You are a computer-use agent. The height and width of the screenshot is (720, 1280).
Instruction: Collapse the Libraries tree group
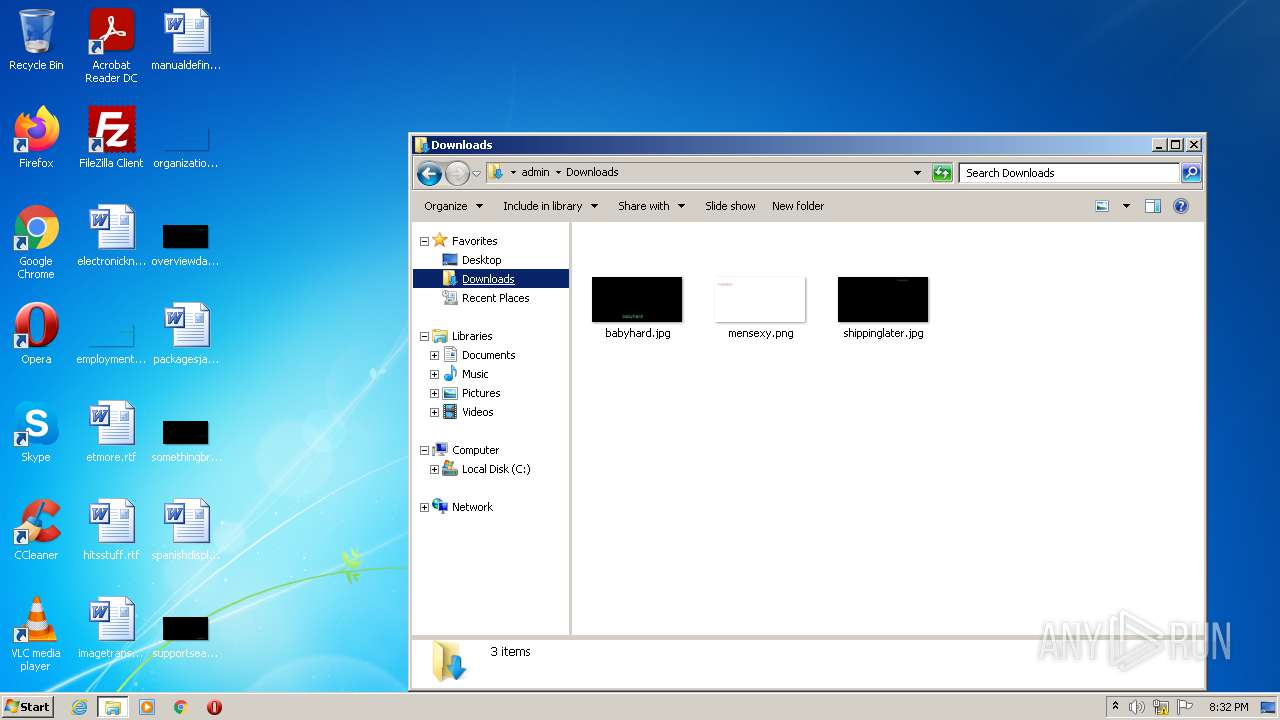(x=424, y=336)
